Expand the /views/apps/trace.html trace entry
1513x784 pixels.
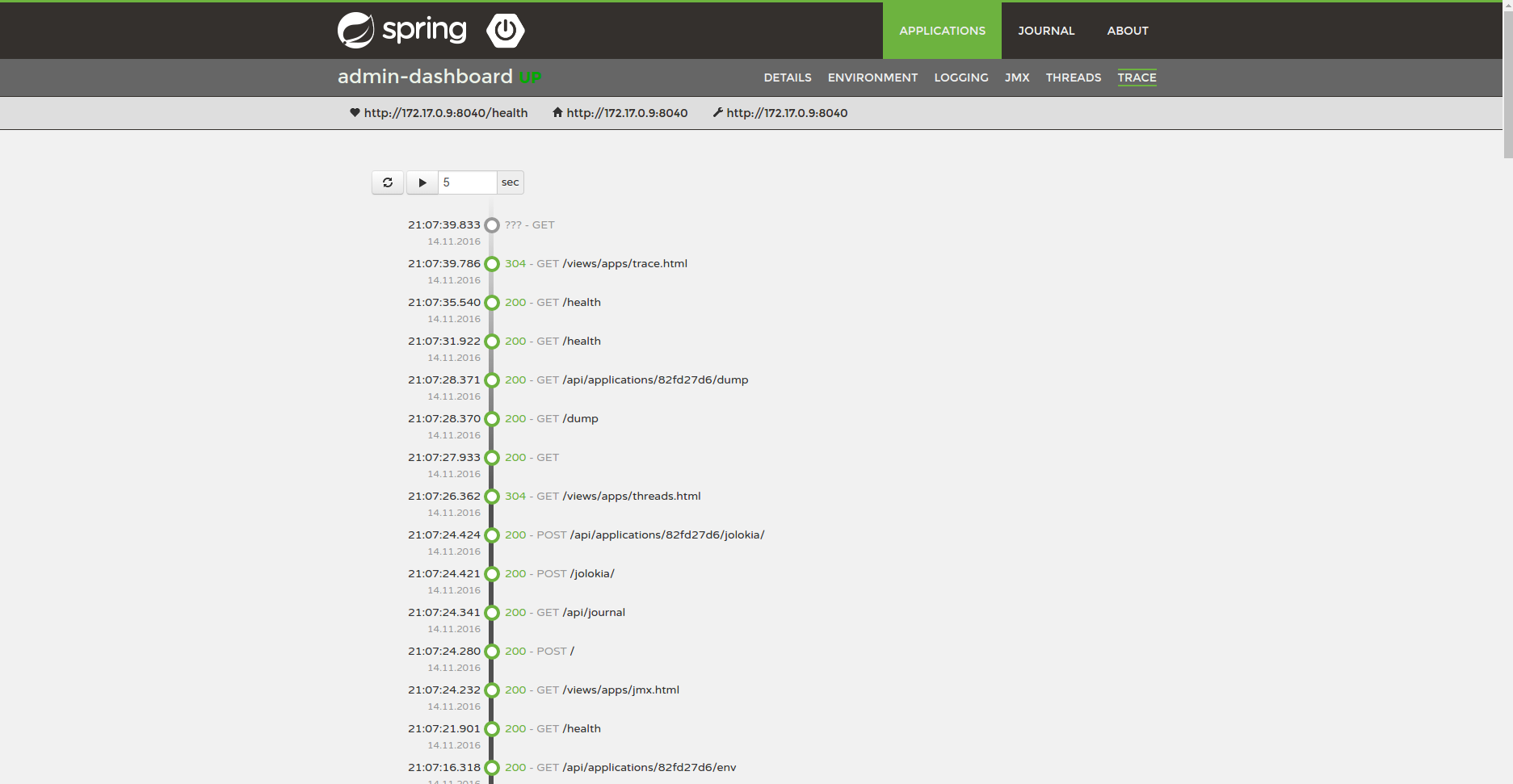coord(624,264)
